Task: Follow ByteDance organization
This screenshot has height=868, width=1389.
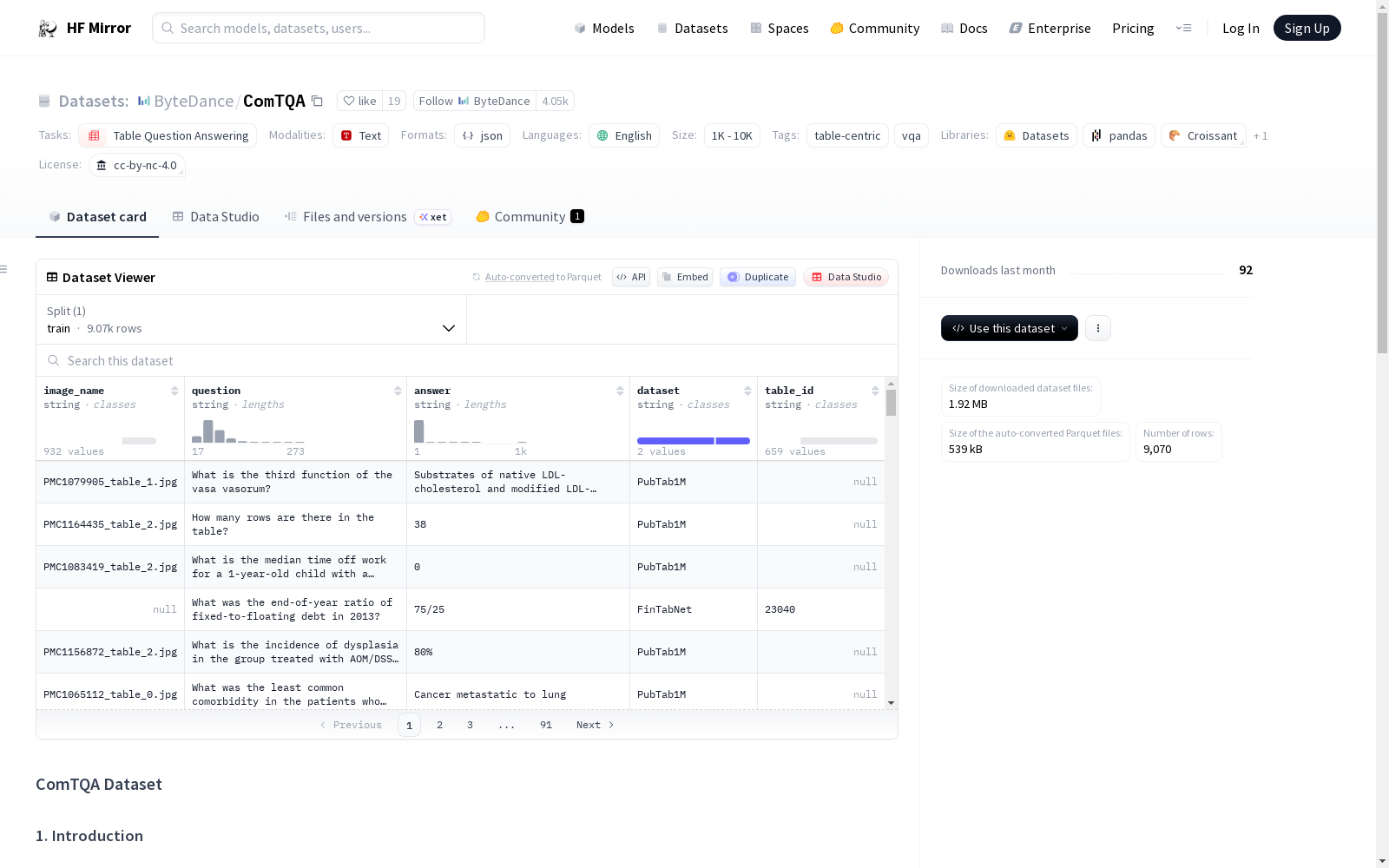Action: click(x=474, y=102)
